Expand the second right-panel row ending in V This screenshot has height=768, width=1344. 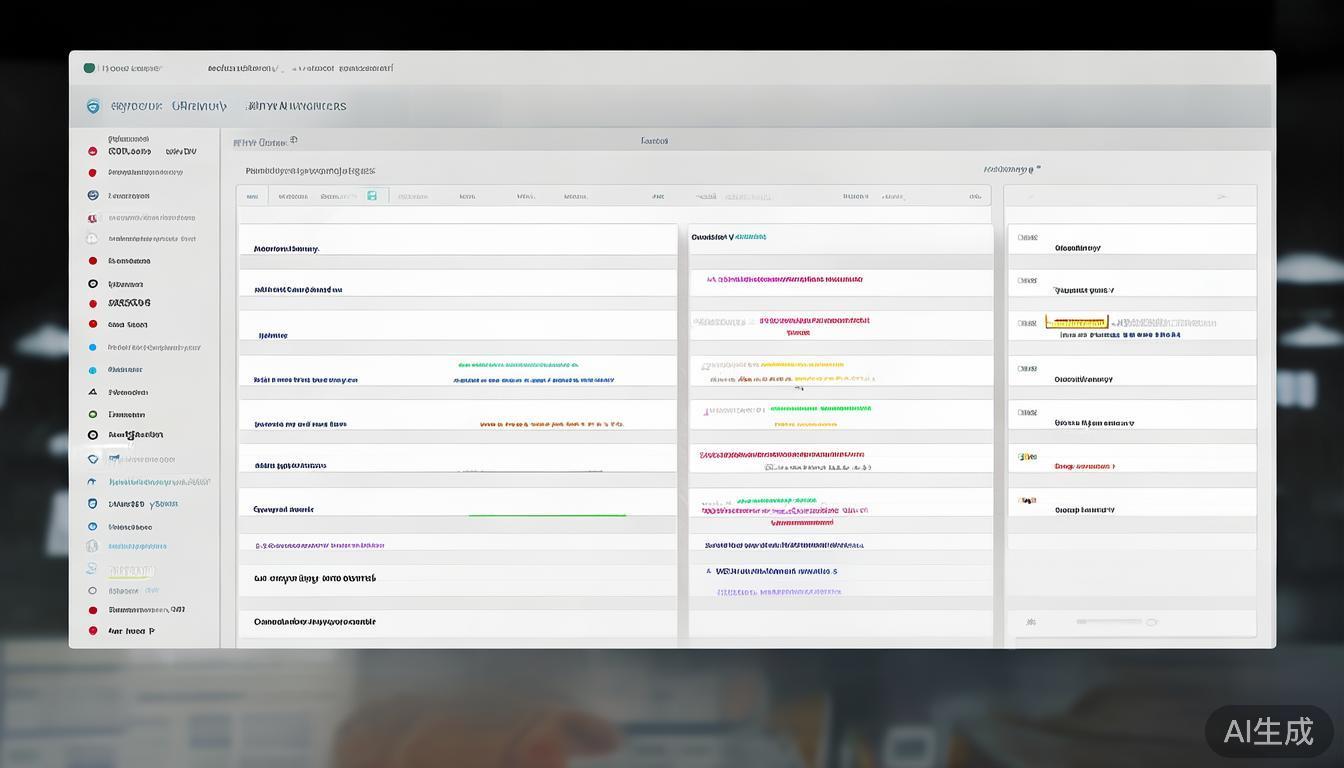click(x=1084, y=290)
